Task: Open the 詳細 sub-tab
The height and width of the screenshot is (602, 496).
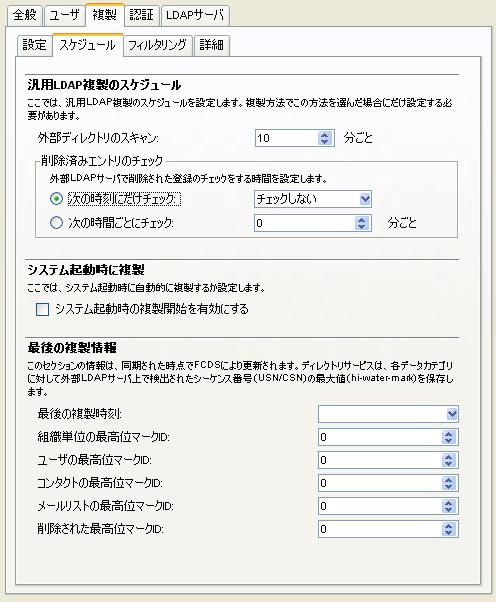Action: [212, 45]
